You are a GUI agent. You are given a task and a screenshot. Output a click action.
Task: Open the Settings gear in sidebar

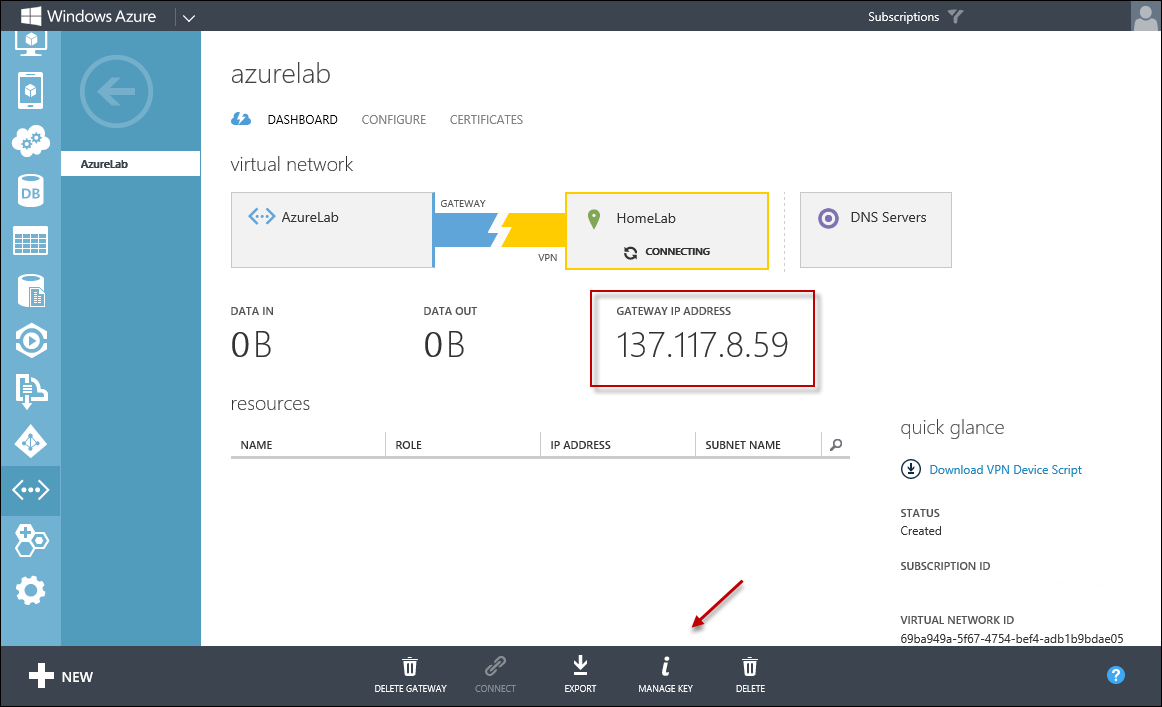[x=30, y=590]
